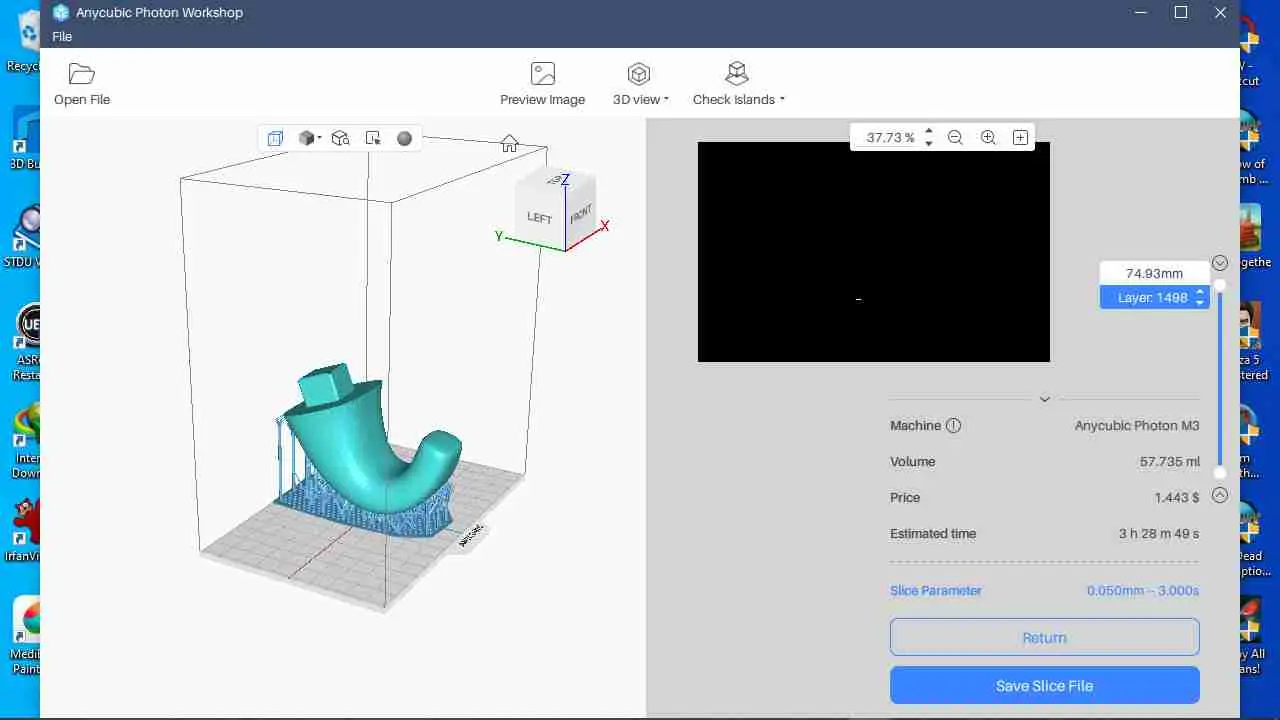Click the Slice Parameter link
The height and width of the screenshot is (720, 1280).
click(936, 591)
